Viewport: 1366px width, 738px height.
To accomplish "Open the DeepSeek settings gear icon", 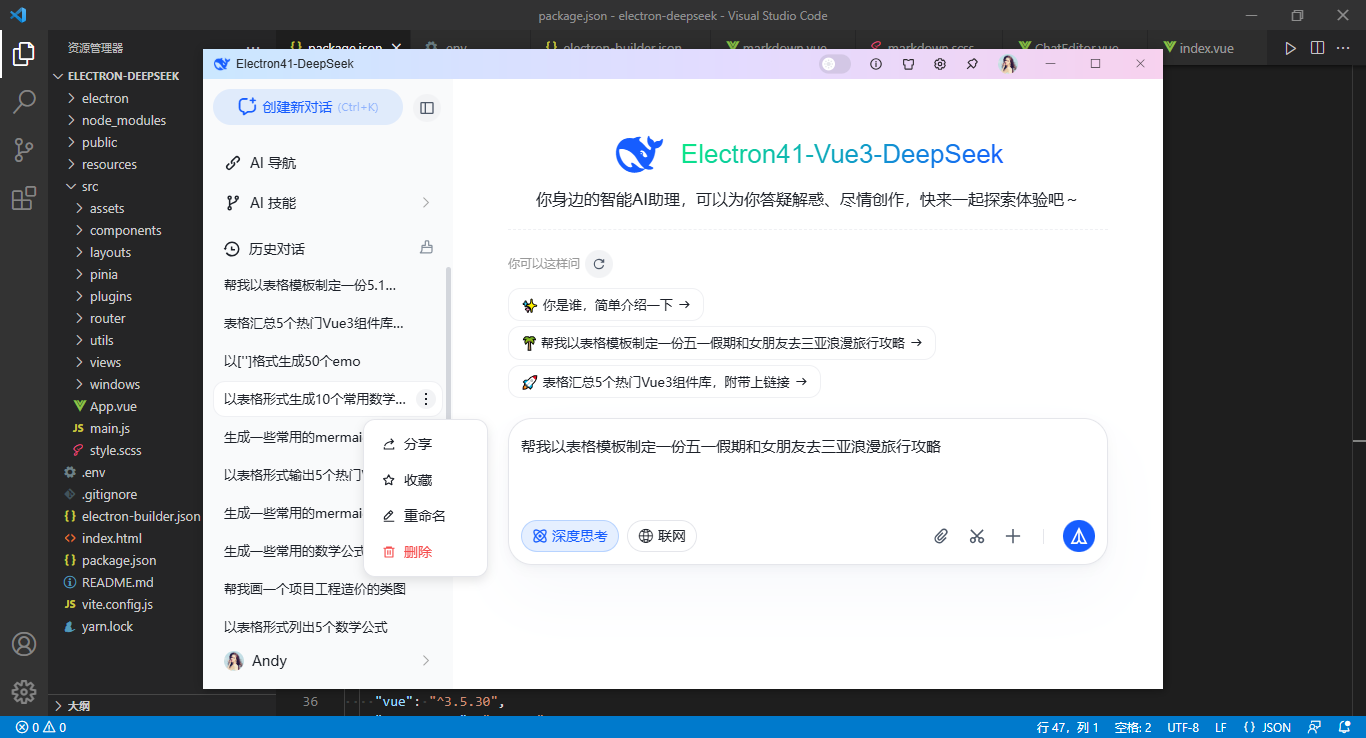I will point(939,63).
